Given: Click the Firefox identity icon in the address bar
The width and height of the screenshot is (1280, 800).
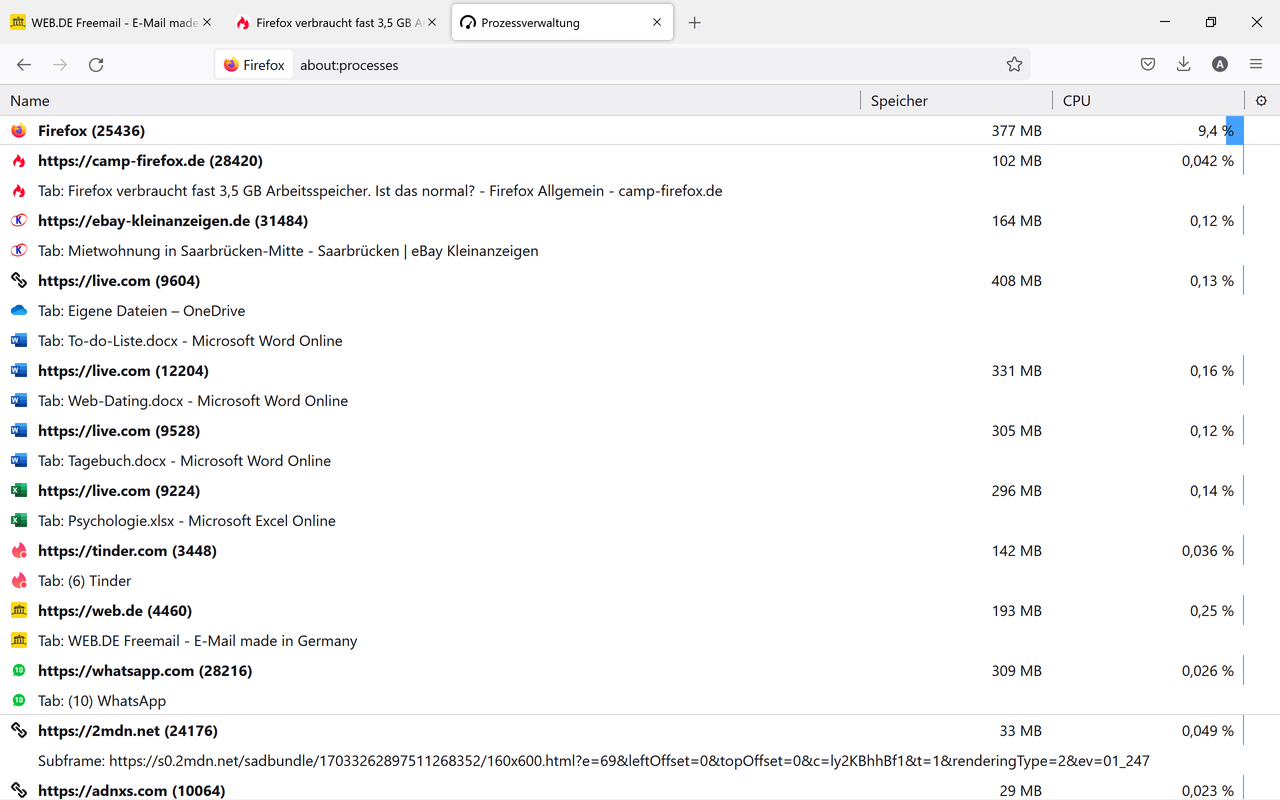Looking at the screenshot, I should (254, 65).
